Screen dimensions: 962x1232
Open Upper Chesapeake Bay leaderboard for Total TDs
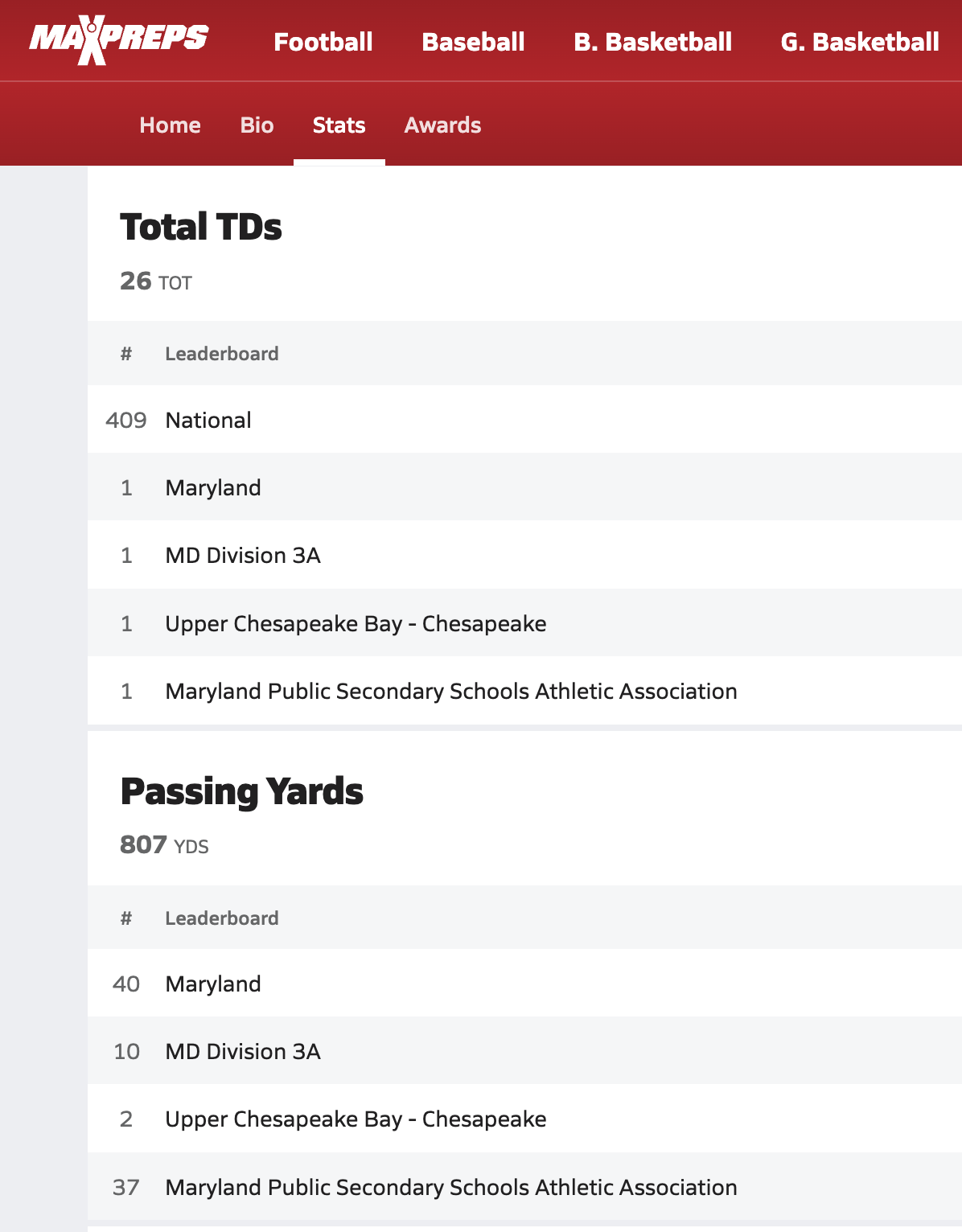coord(356,623)
